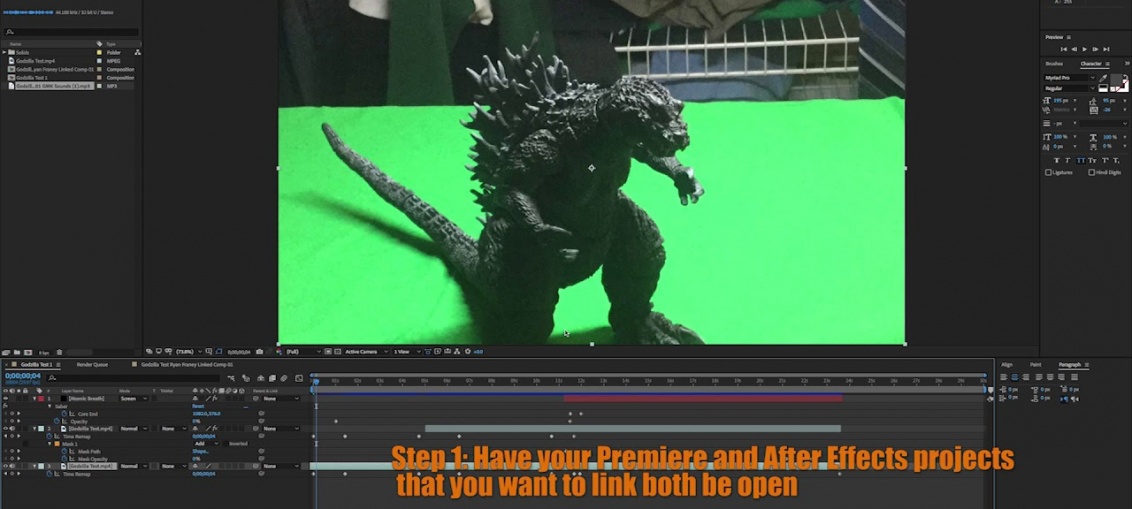Click the Reset link for the Saber effect
The image size is (1132, 509).
pyautogui.click(x=198, y=406)
